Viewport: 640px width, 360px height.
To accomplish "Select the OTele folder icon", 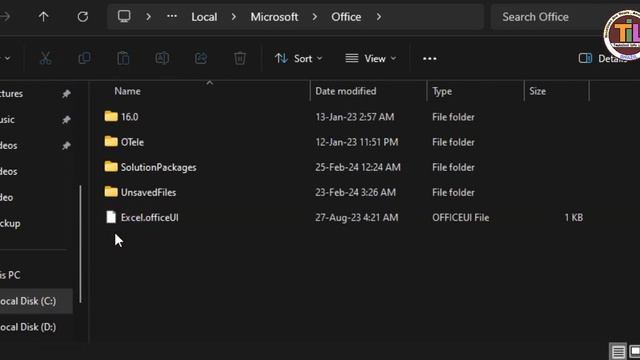I will tap(111, 142).
